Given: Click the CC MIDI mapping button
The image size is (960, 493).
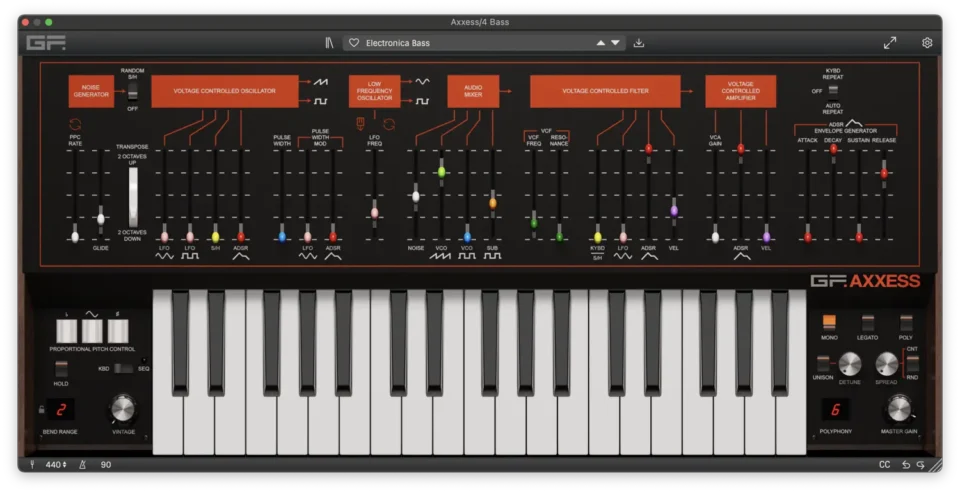Looking at the screenshot, I should (884, 465).
